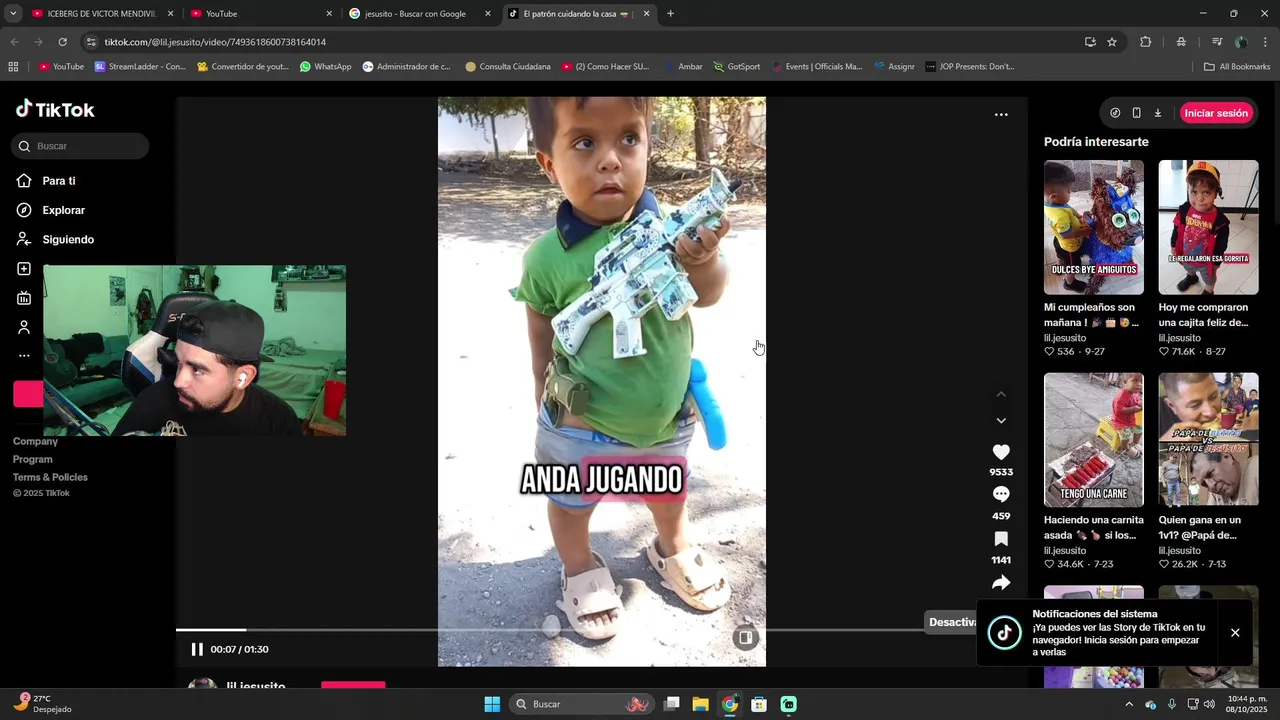Open the comments with 459 count
Screen dimensions: 1280x720
1001,494
